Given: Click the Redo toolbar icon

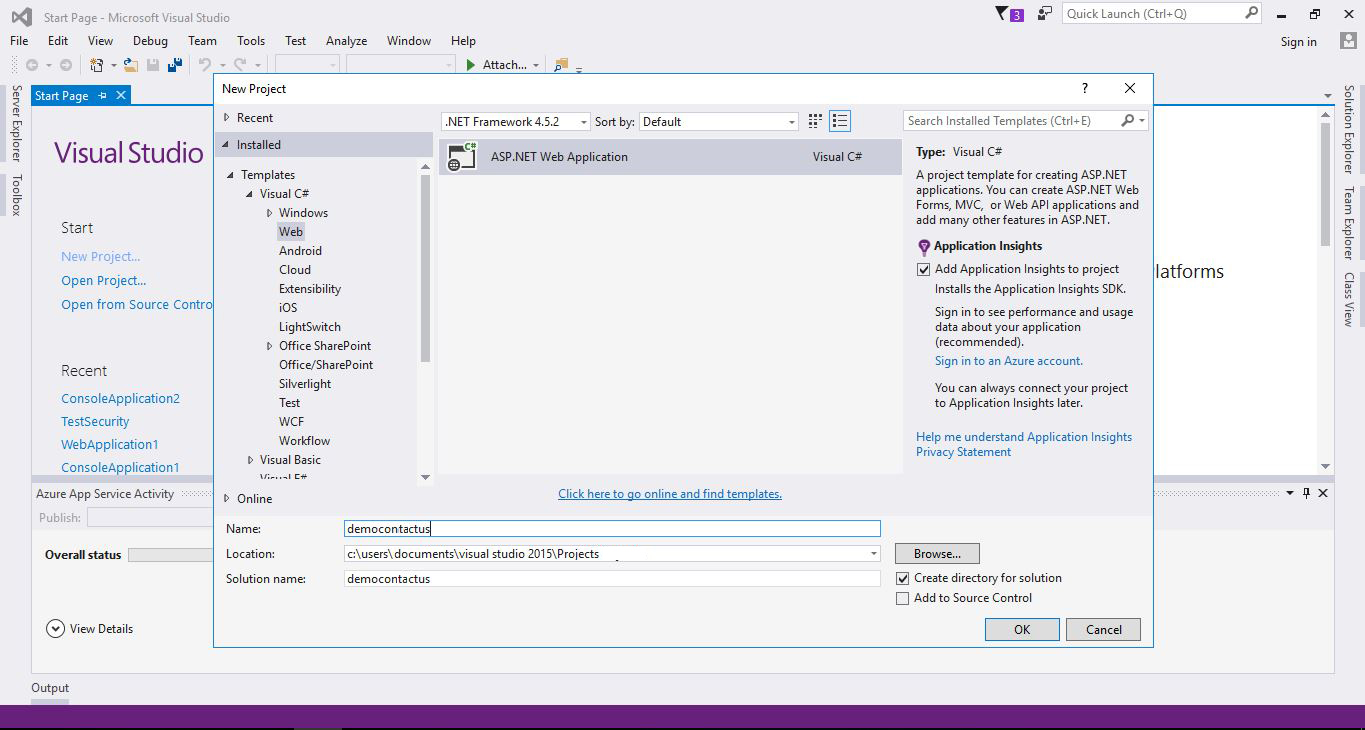Looking at the screenshot, I should coord(240,65).
